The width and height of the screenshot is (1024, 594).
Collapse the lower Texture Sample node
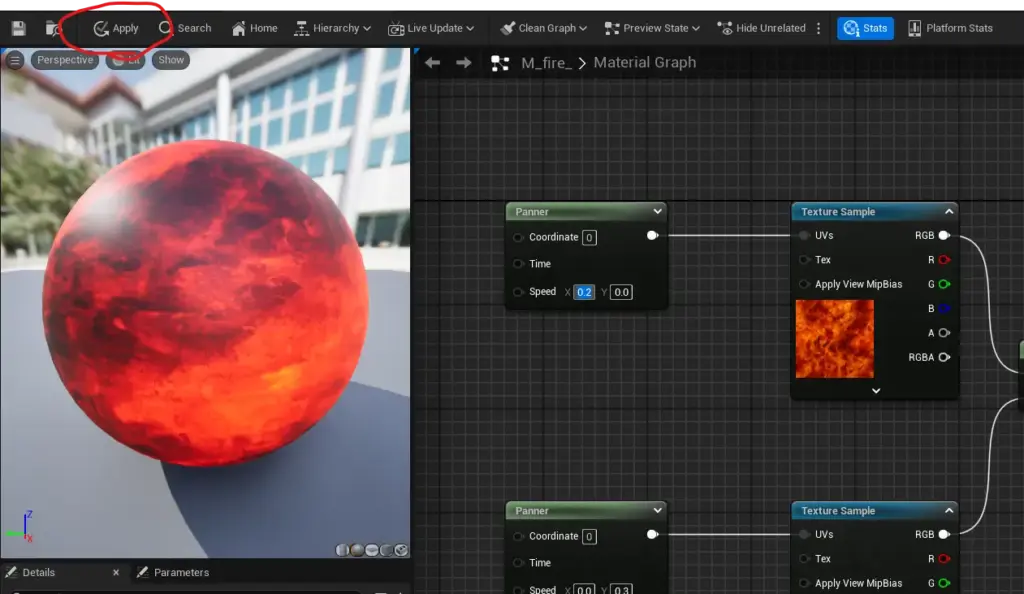click(949, 510)
